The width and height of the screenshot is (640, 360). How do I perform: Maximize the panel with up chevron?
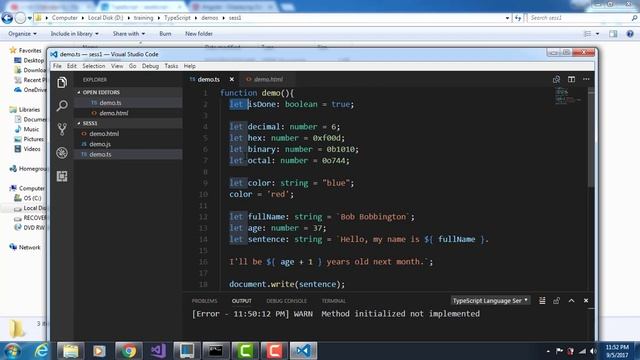point(571,301)
